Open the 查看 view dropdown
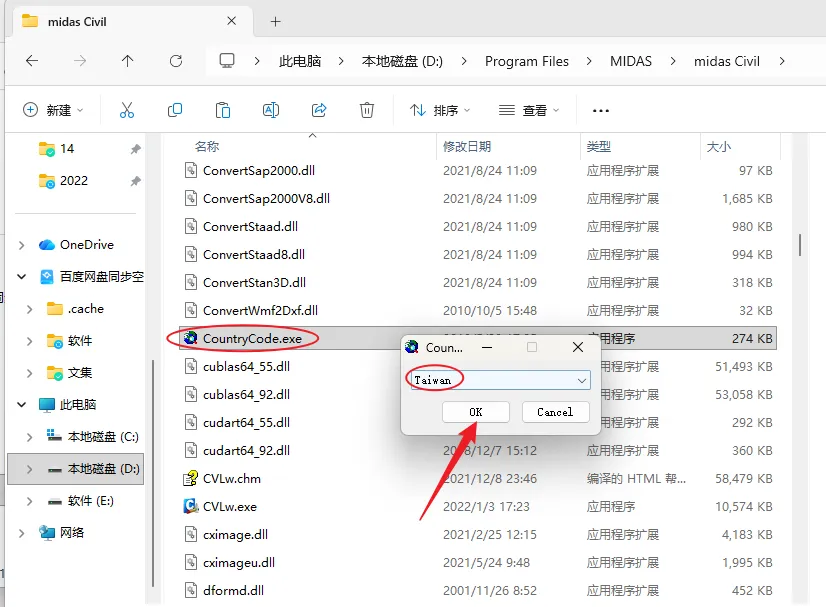 tap(529, 110)
